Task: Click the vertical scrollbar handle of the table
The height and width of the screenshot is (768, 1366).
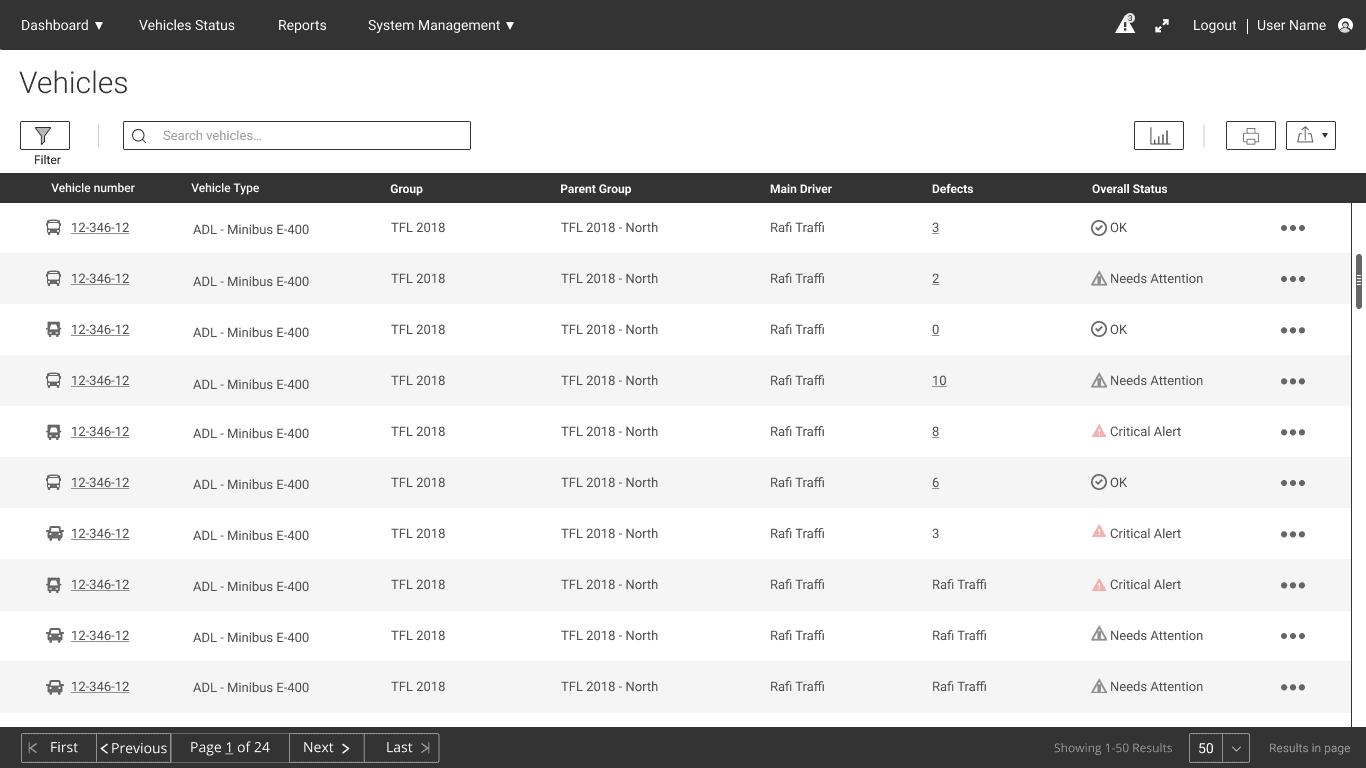Action: tap(1359, 282)
